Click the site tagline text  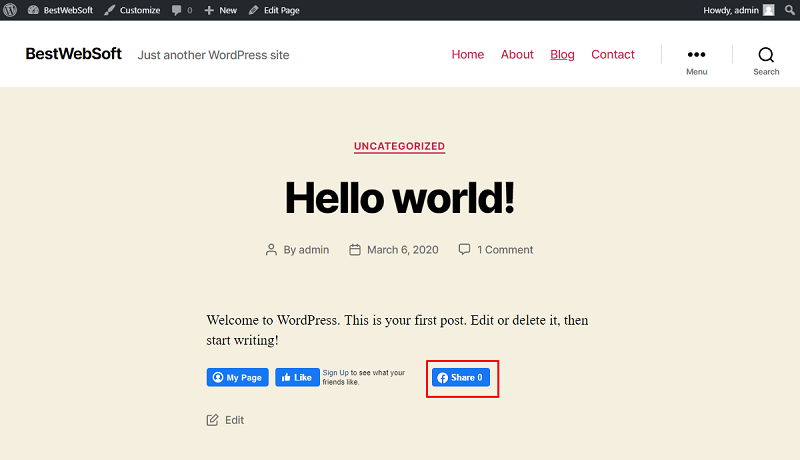[x=213, y=55]
